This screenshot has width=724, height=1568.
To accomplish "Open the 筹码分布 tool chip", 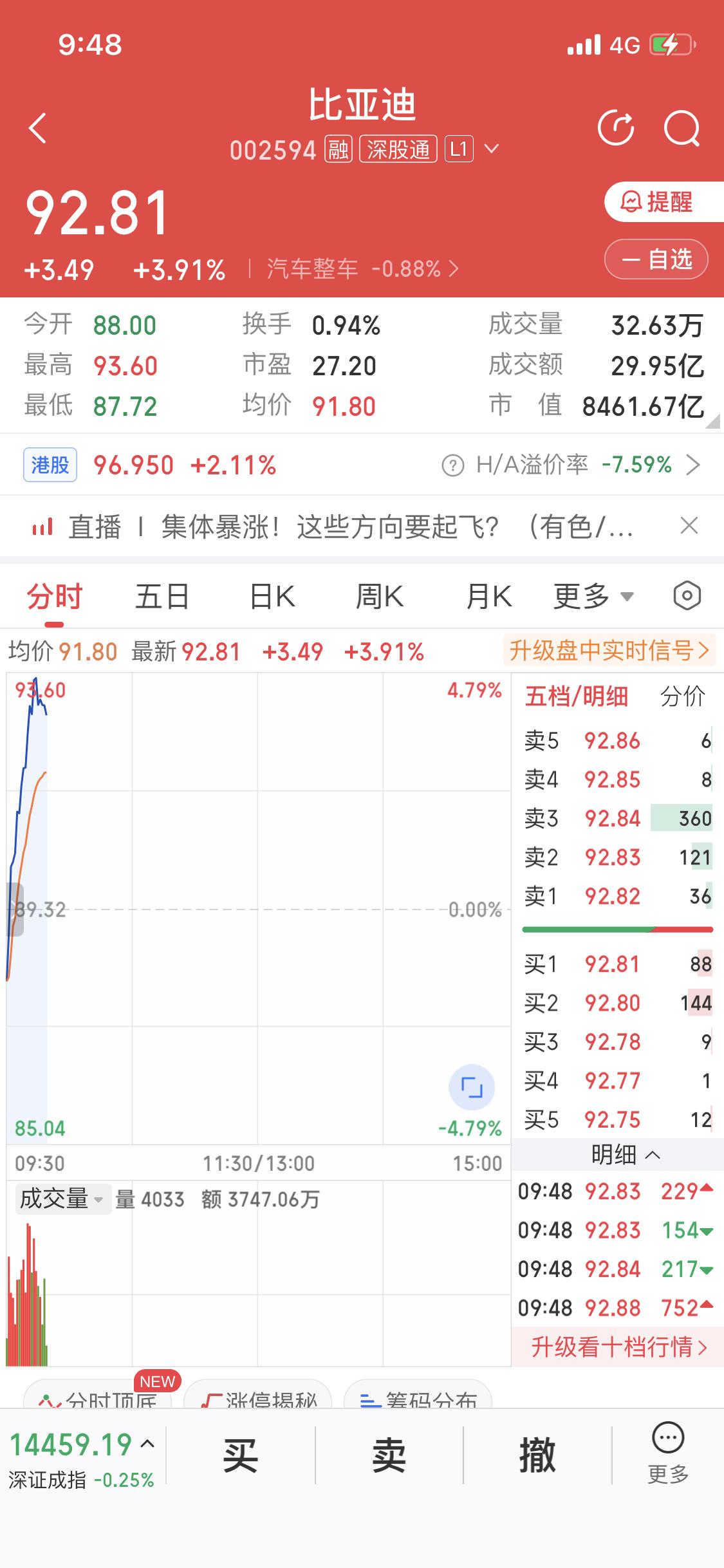I will point(418,1394).
